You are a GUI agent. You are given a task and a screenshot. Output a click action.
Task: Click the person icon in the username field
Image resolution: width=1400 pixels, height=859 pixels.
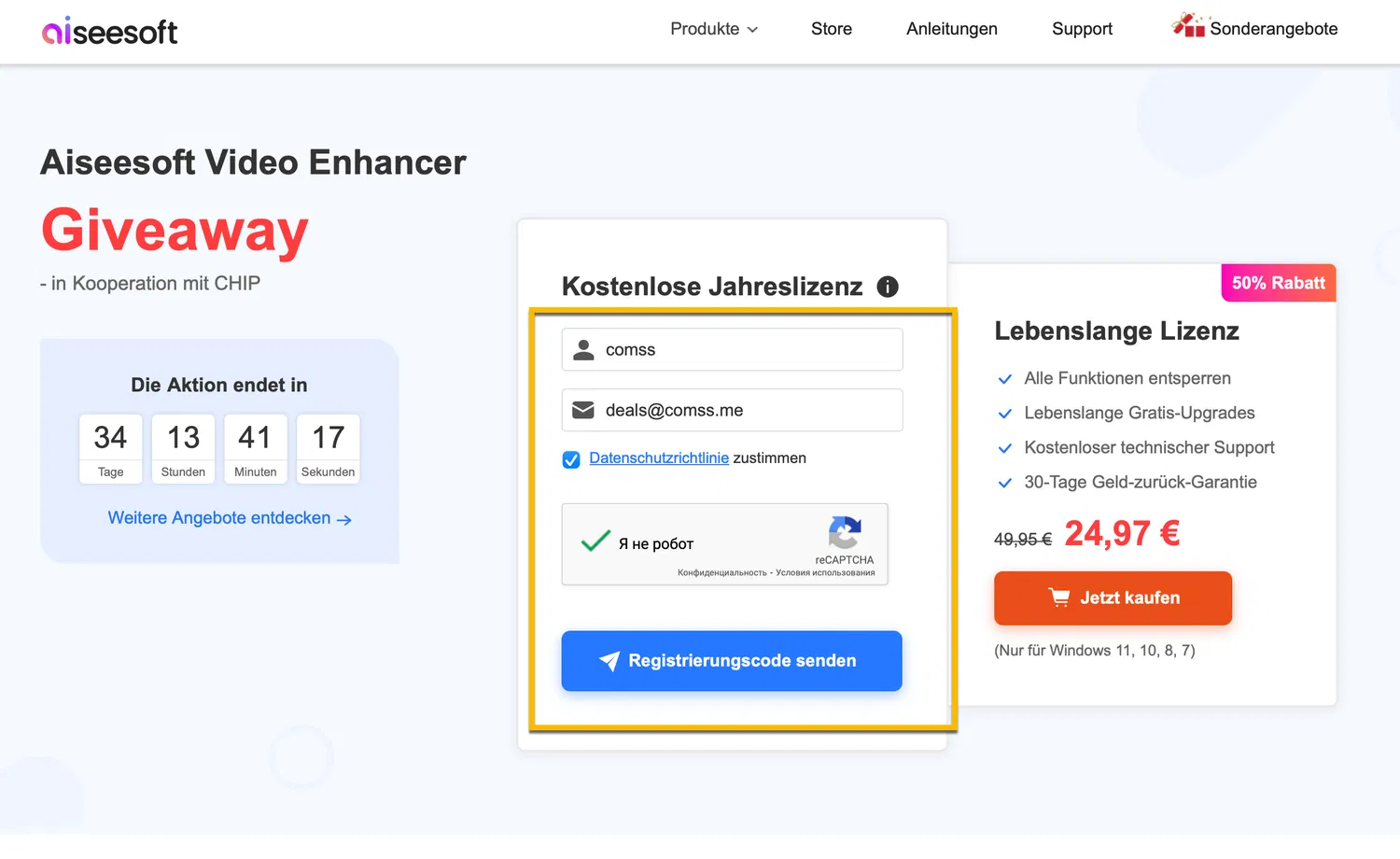[583, 349]
